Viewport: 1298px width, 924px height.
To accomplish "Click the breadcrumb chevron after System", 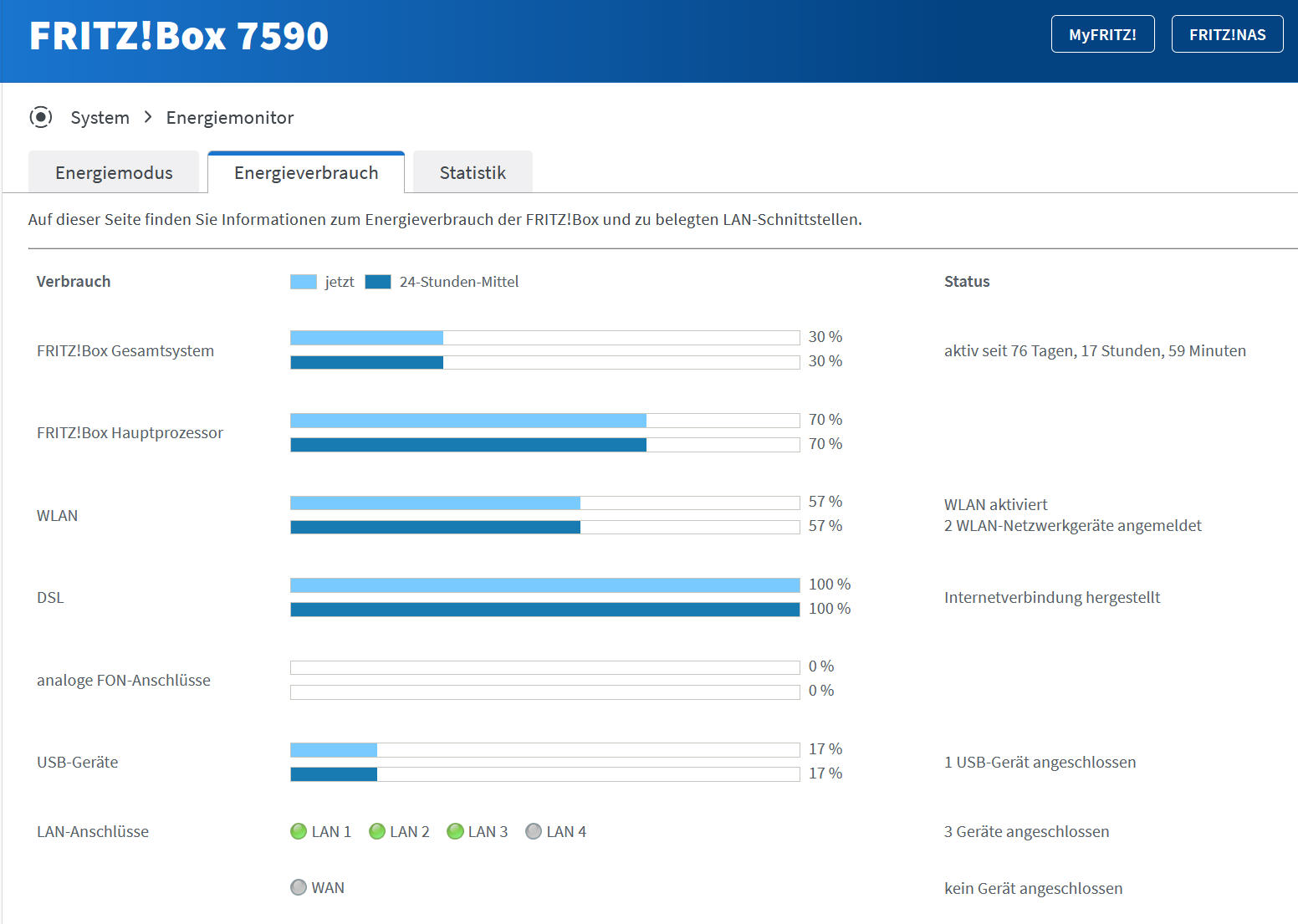I will point(148,117).
